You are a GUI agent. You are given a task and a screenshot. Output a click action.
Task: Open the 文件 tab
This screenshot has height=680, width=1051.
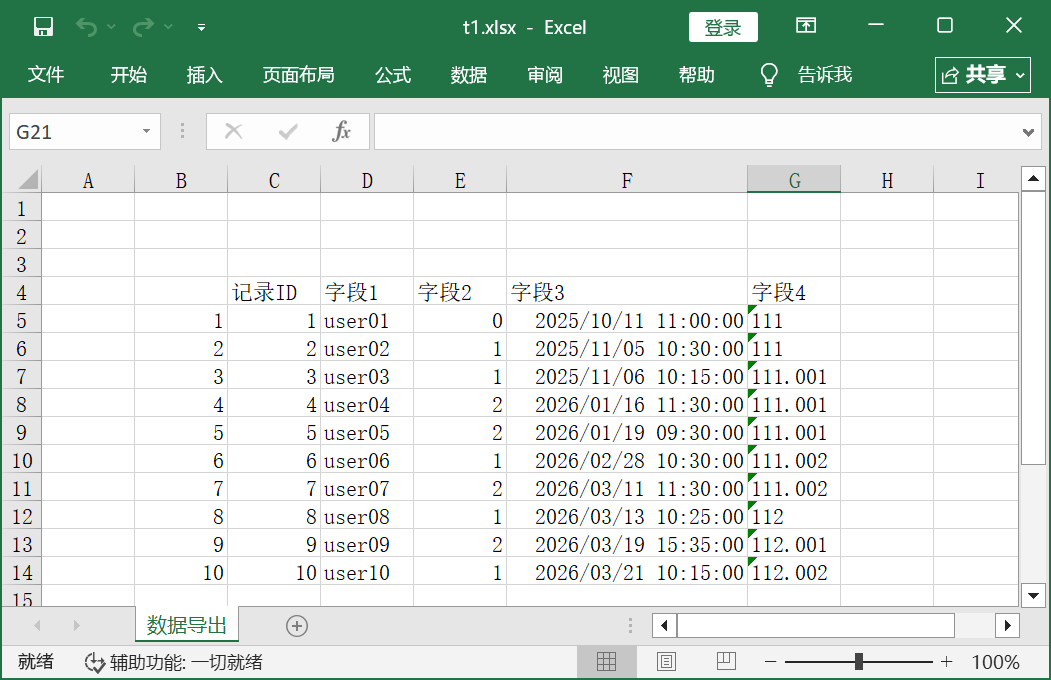click(46, 74)
